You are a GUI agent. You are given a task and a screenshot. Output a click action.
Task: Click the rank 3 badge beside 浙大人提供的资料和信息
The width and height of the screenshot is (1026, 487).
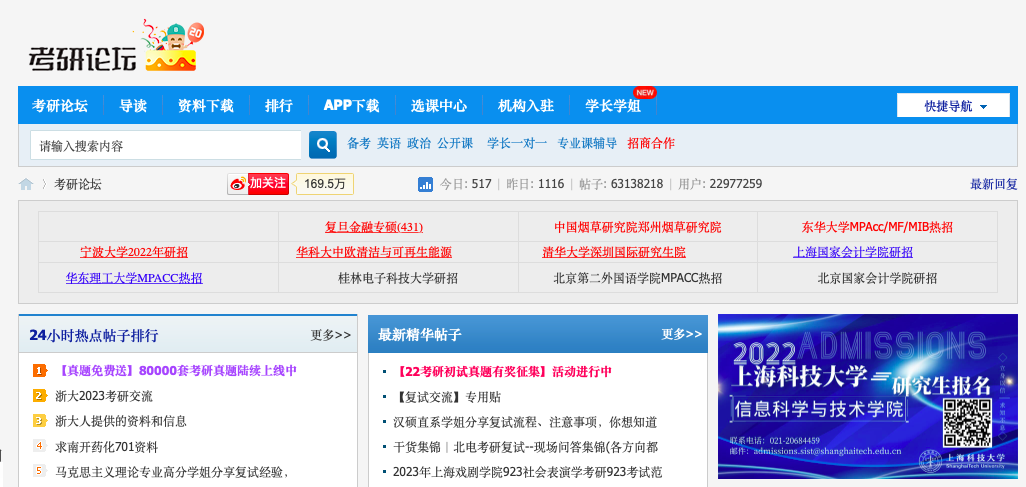pos(39,421)
